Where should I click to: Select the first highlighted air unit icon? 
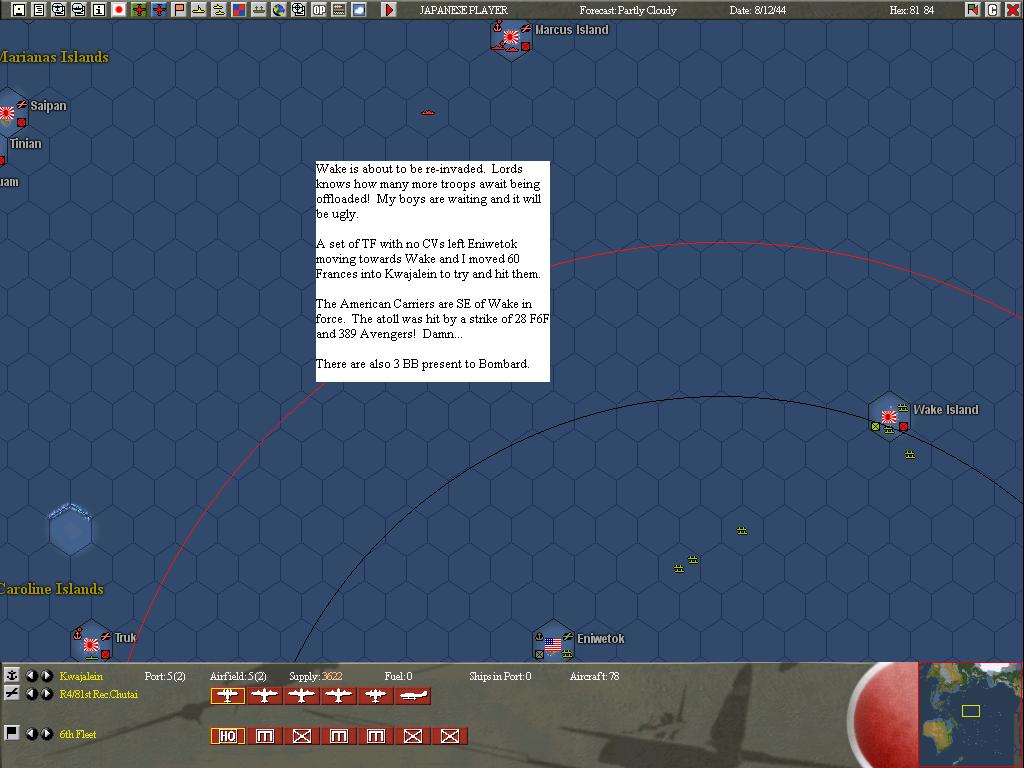pos(228,696)
